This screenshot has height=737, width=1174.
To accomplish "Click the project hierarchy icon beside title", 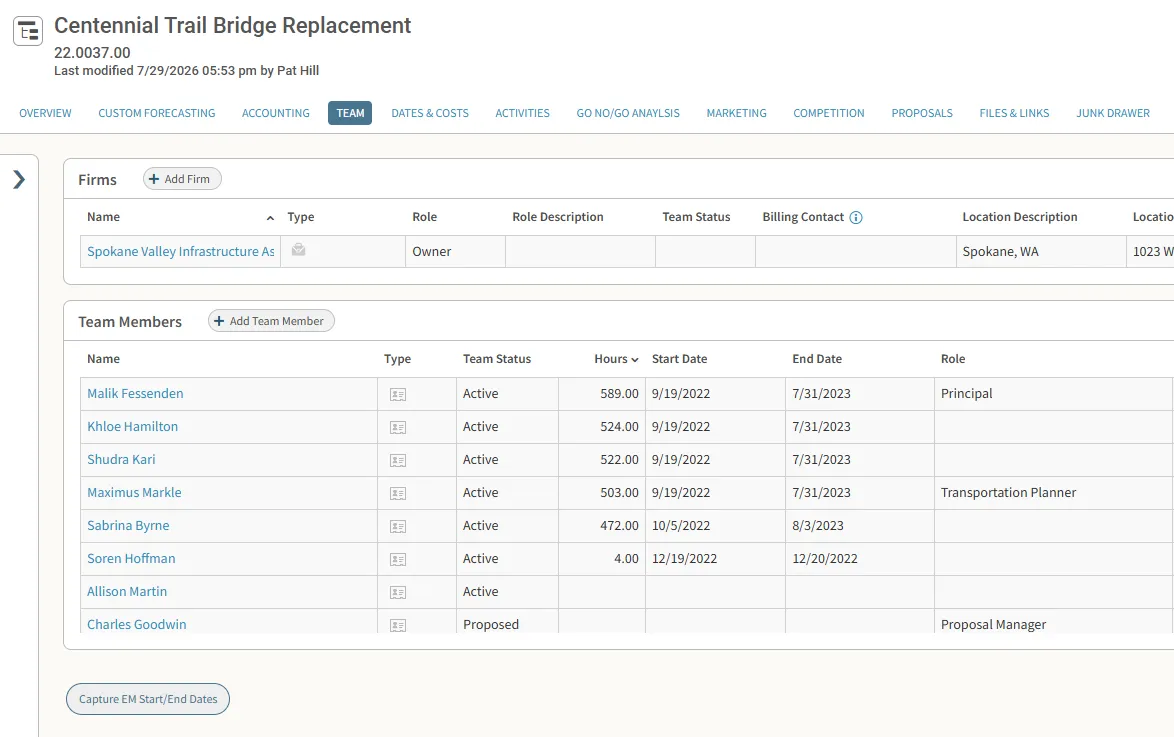I will 28,31.
